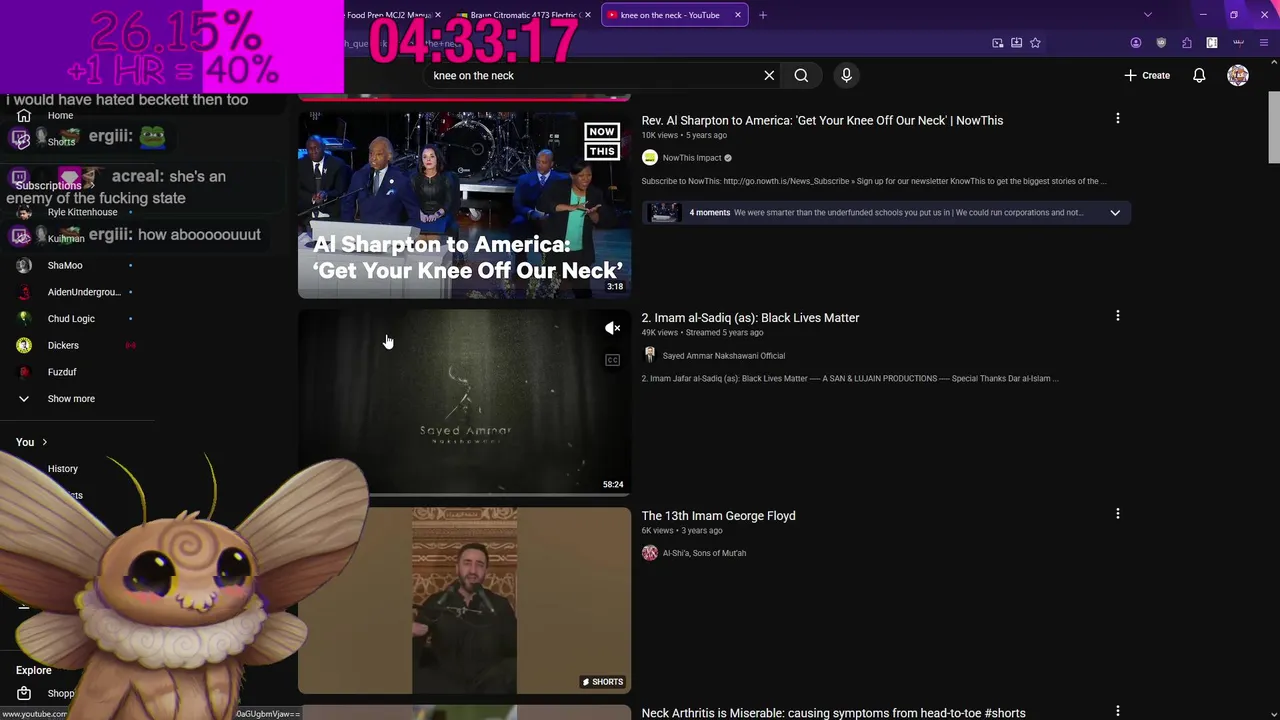Click the search magnifier button
The height and width of the screenshot is (720, 1280).
pos(801,75)
